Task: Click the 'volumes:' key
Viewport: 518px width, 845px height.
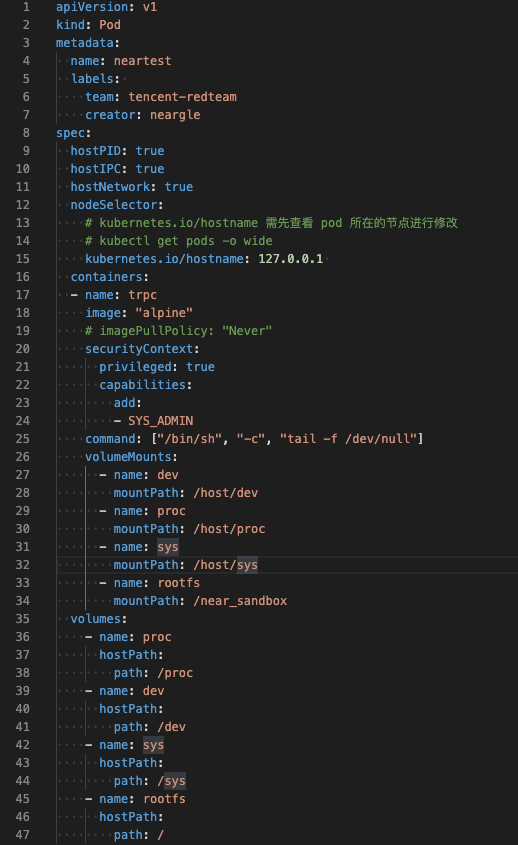Action: point(99,619)
